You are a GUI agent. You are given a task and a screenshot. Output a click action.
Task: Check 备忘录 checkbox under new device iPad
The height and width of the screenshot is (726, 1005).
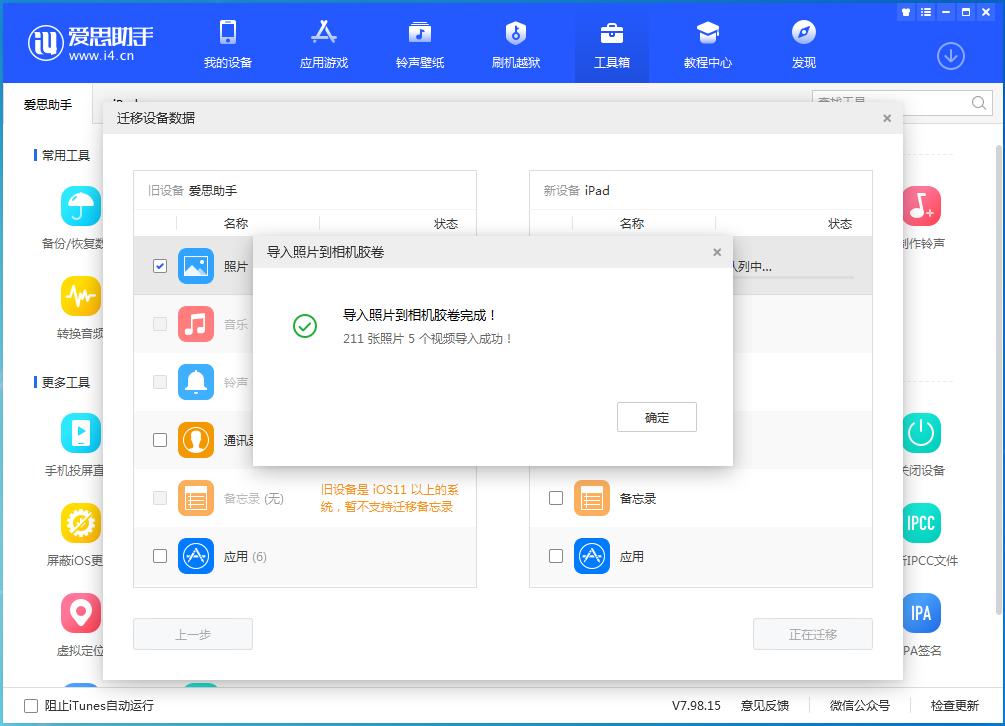[556, 498]
